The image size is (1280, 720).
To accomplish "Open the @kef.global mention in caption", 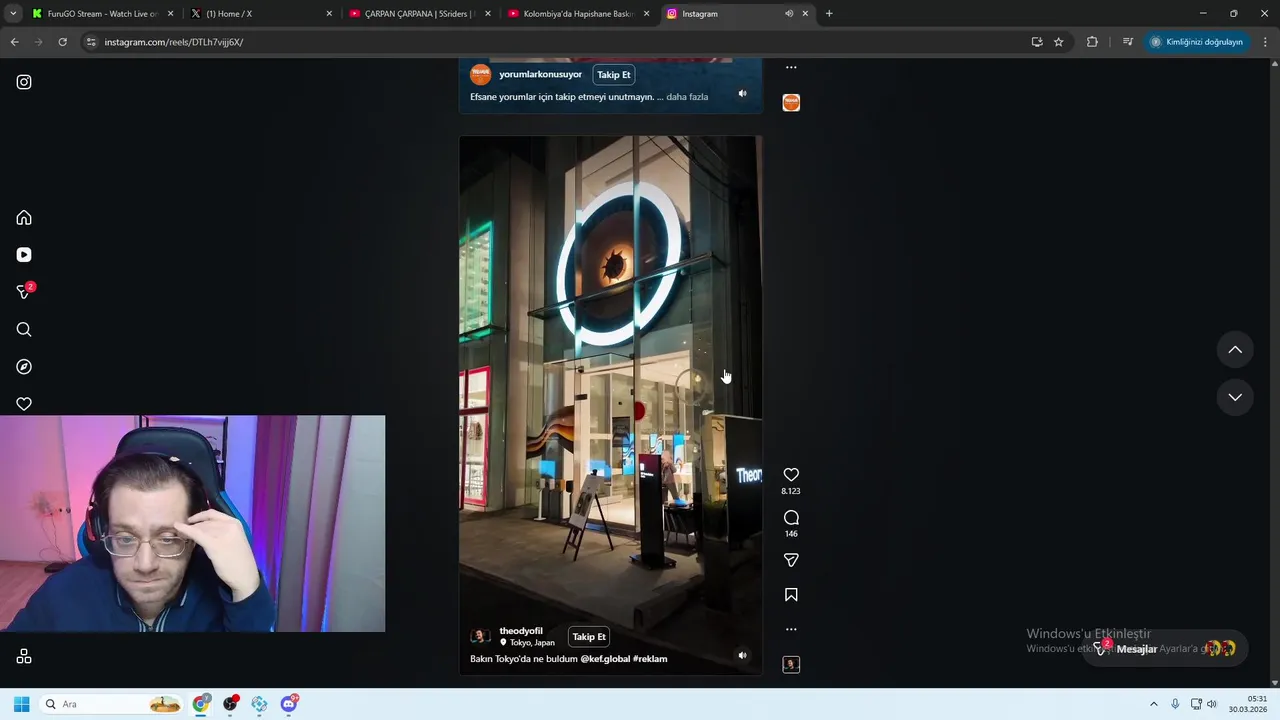I will (x=605, y=659).
